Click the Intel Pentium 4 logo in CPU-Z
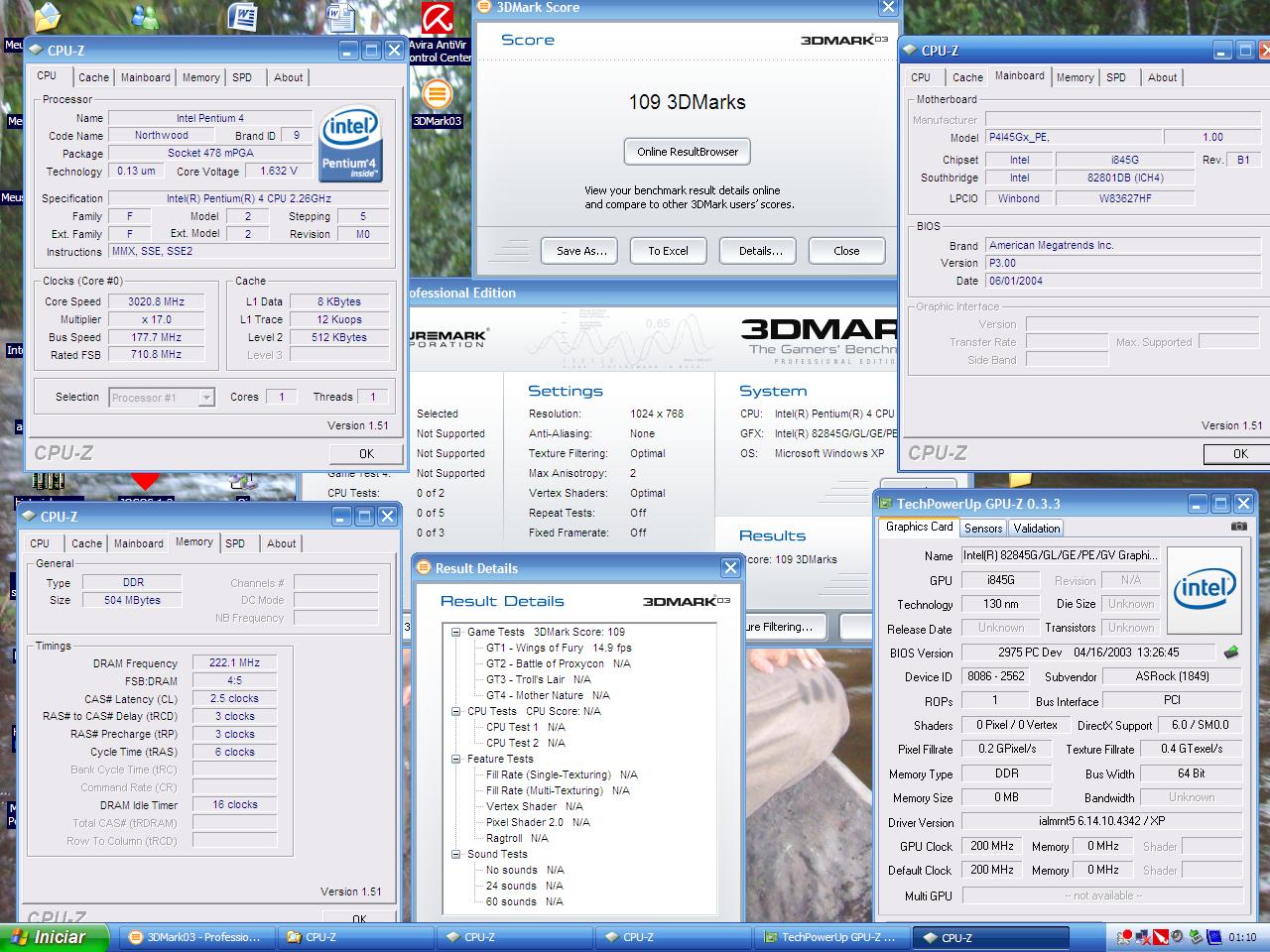 tap(349, 145)
